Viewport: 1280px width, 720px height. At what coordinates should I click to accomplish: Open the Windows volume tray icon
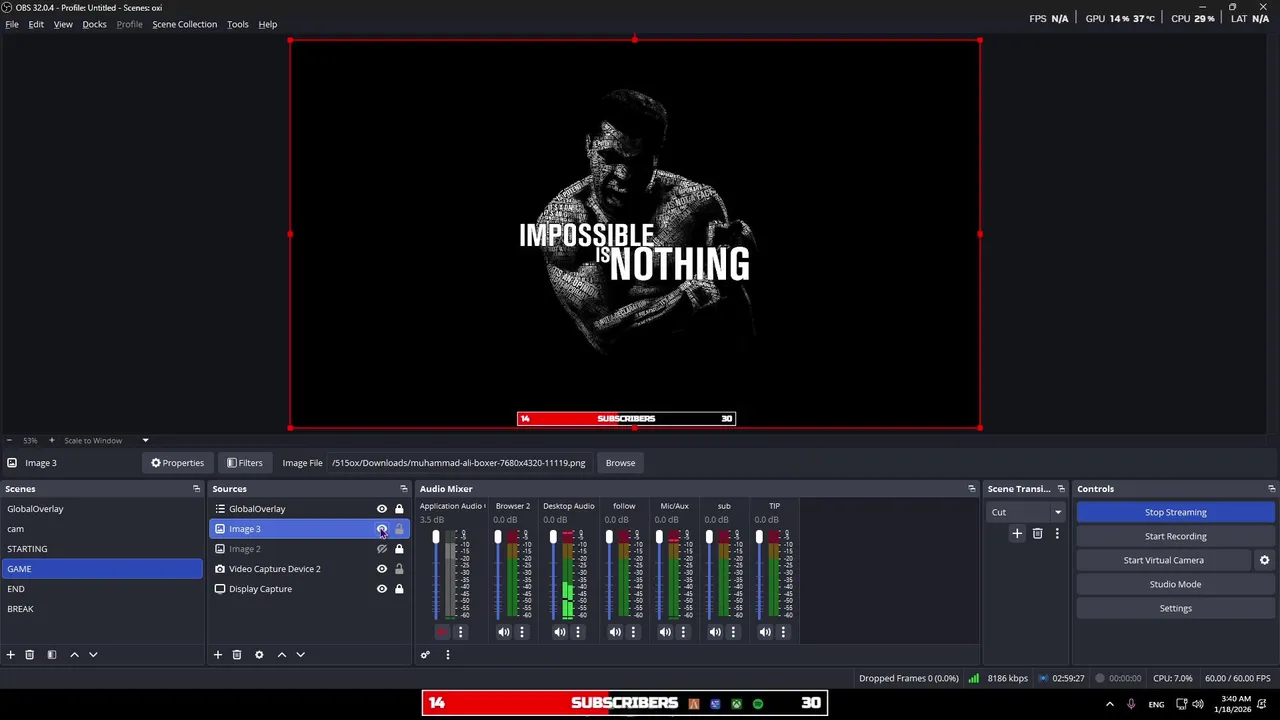[1199, 704]
